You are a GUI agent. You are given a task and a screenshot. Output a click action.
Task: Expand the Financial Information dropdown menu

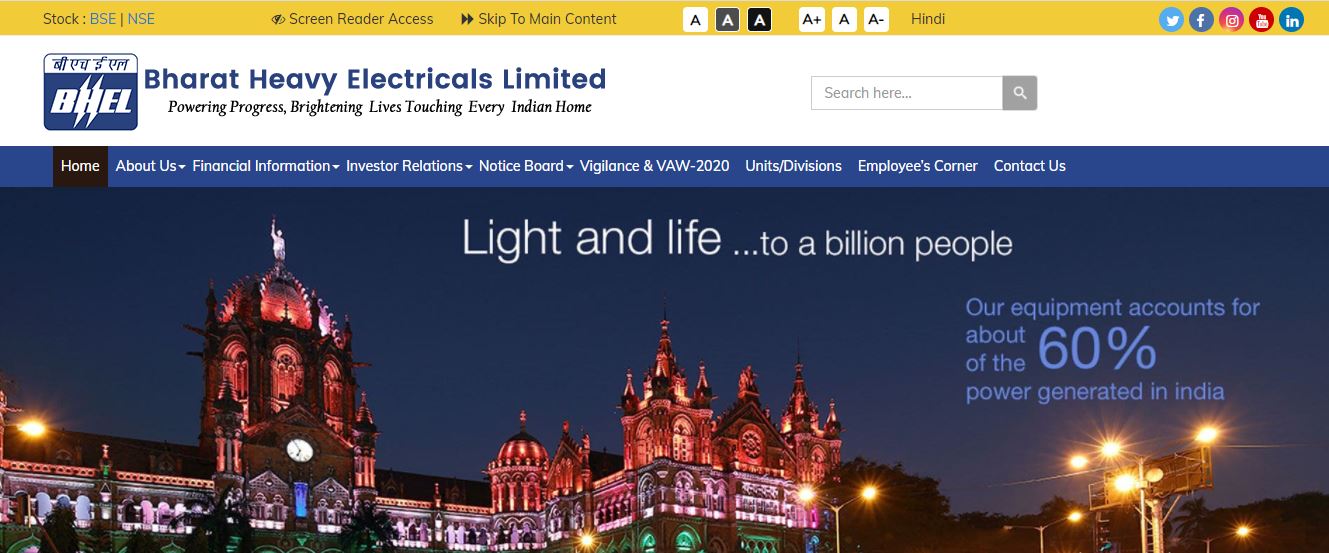[266, 166]
